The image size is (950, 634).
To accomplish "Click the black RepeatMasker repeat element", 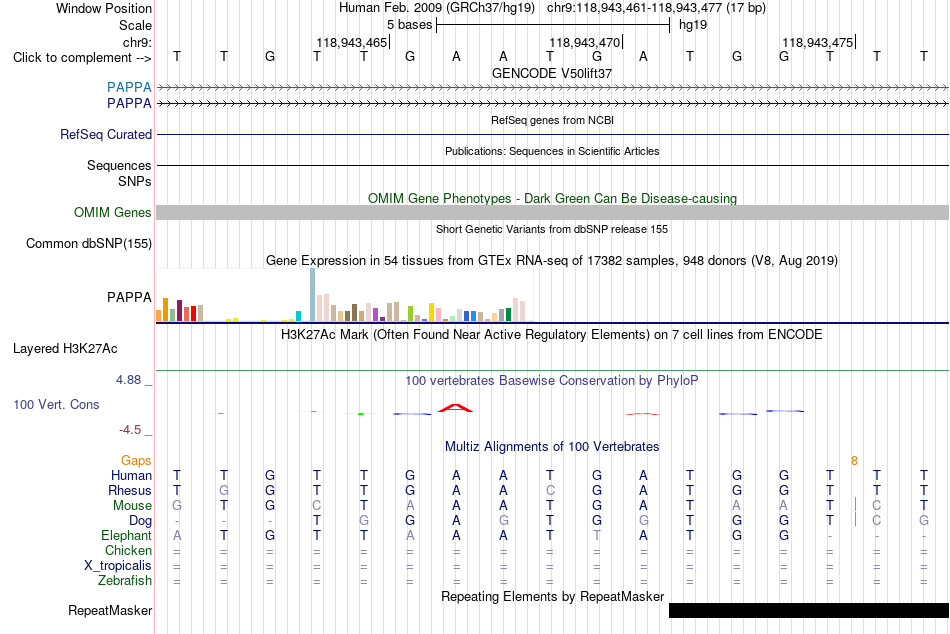I will point(809,610).
